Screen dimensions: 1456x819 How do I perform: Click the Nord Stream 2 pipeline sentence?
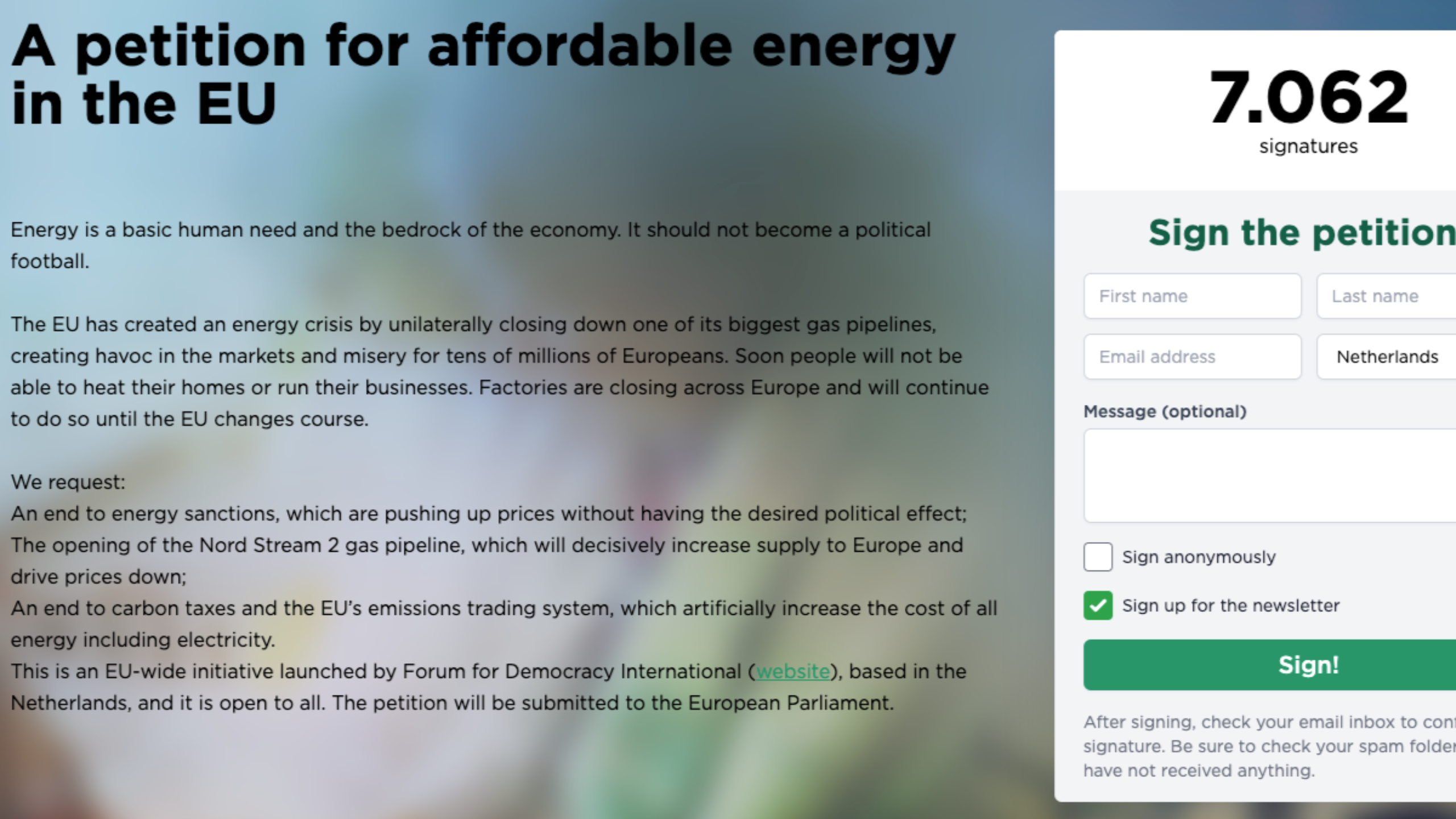click(x=487, y=561)
